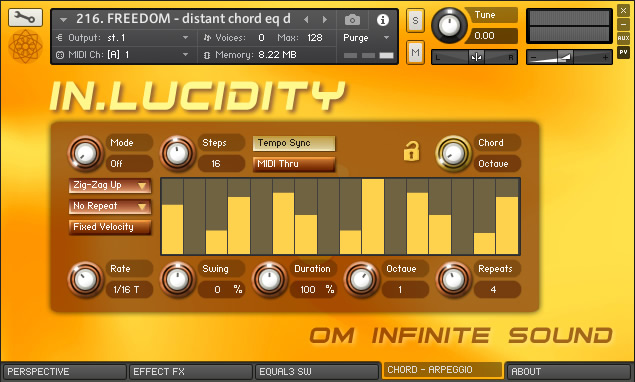This screenshot has width=635, height=382.
Task: Unlock the padlock icon beside Chord
Action: 411,152
